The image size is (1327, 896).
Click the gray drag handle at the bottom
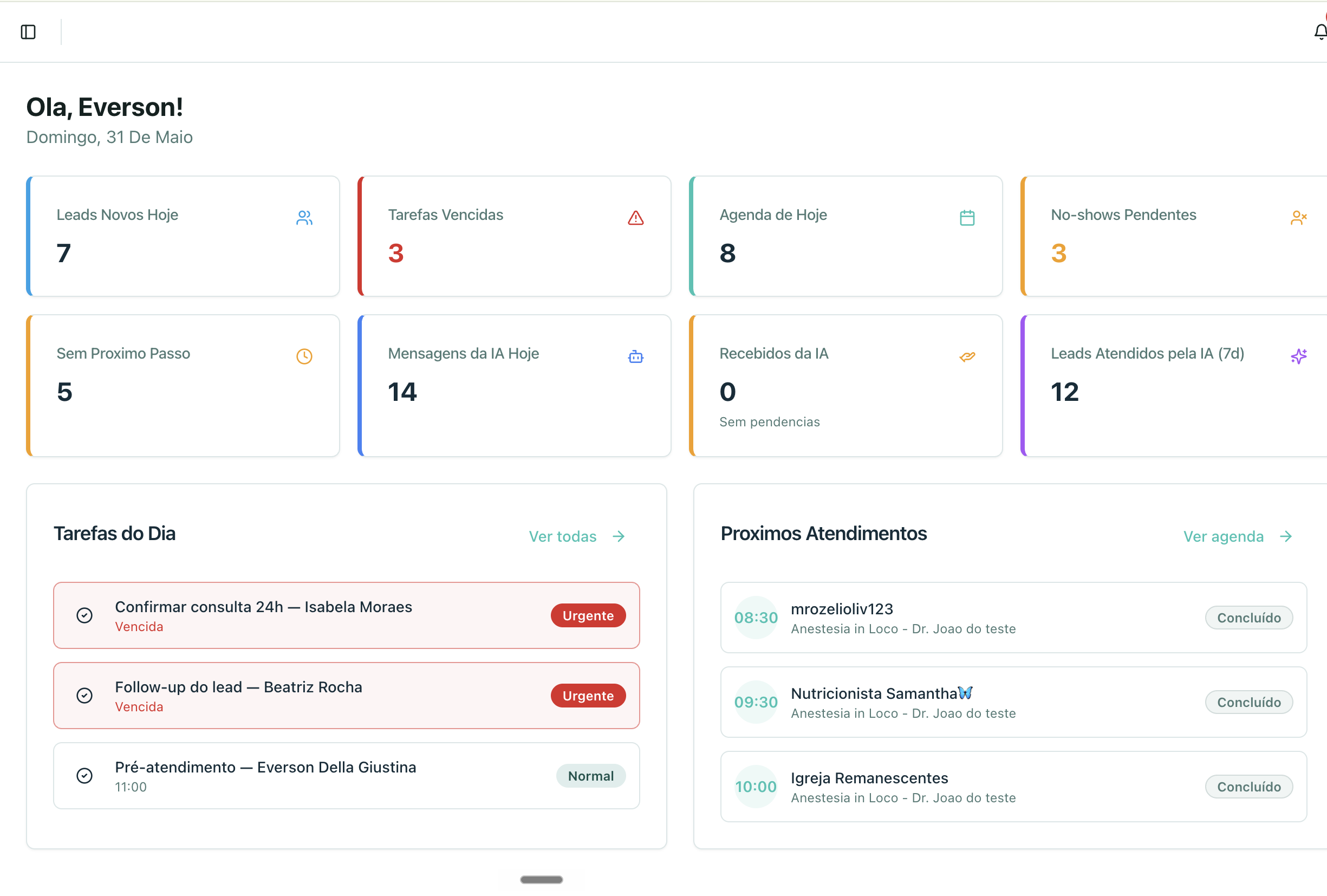tap(541, 879)
